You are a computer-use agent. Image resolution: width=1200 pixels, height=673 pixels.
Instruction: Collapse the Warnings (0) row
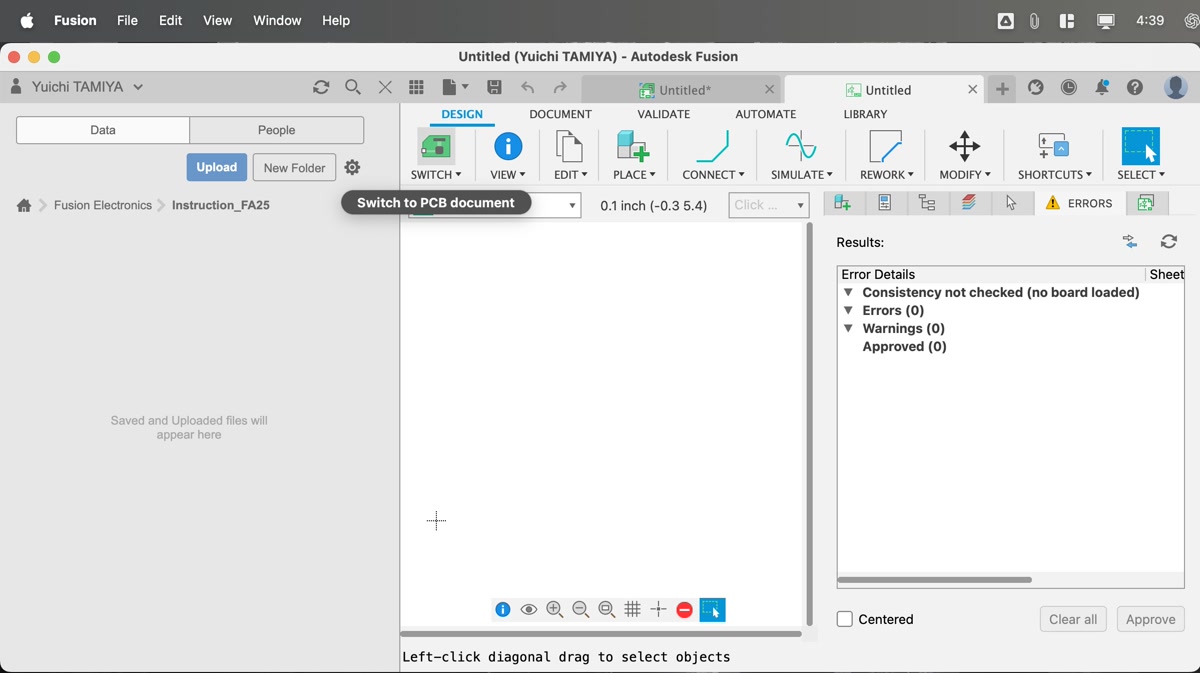pos(848,329)
